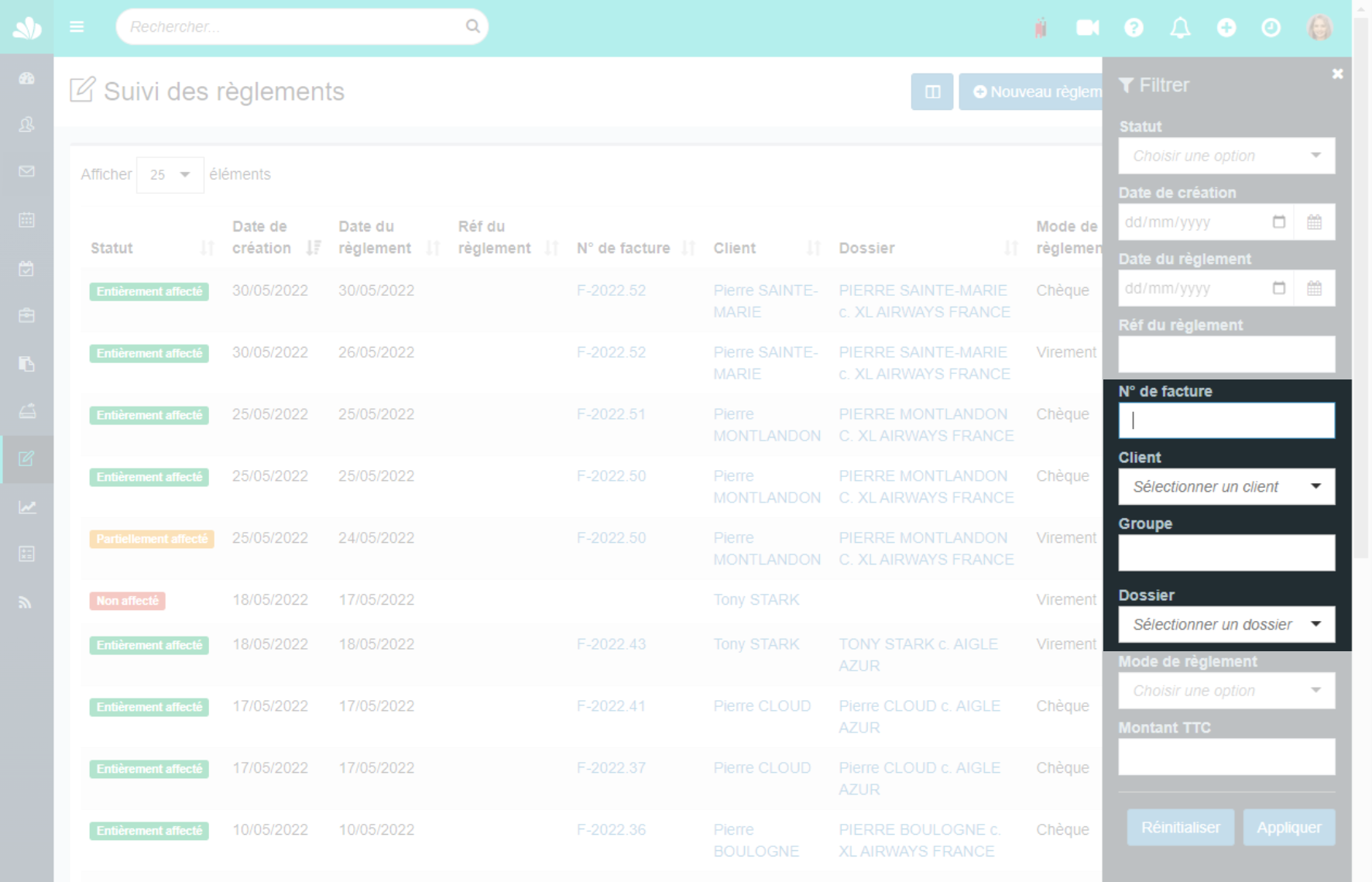The width and height of the screenshot is (1372, 882).
Task: Open the calendar grid sidebar icon
Action: (x=27, y=220)
